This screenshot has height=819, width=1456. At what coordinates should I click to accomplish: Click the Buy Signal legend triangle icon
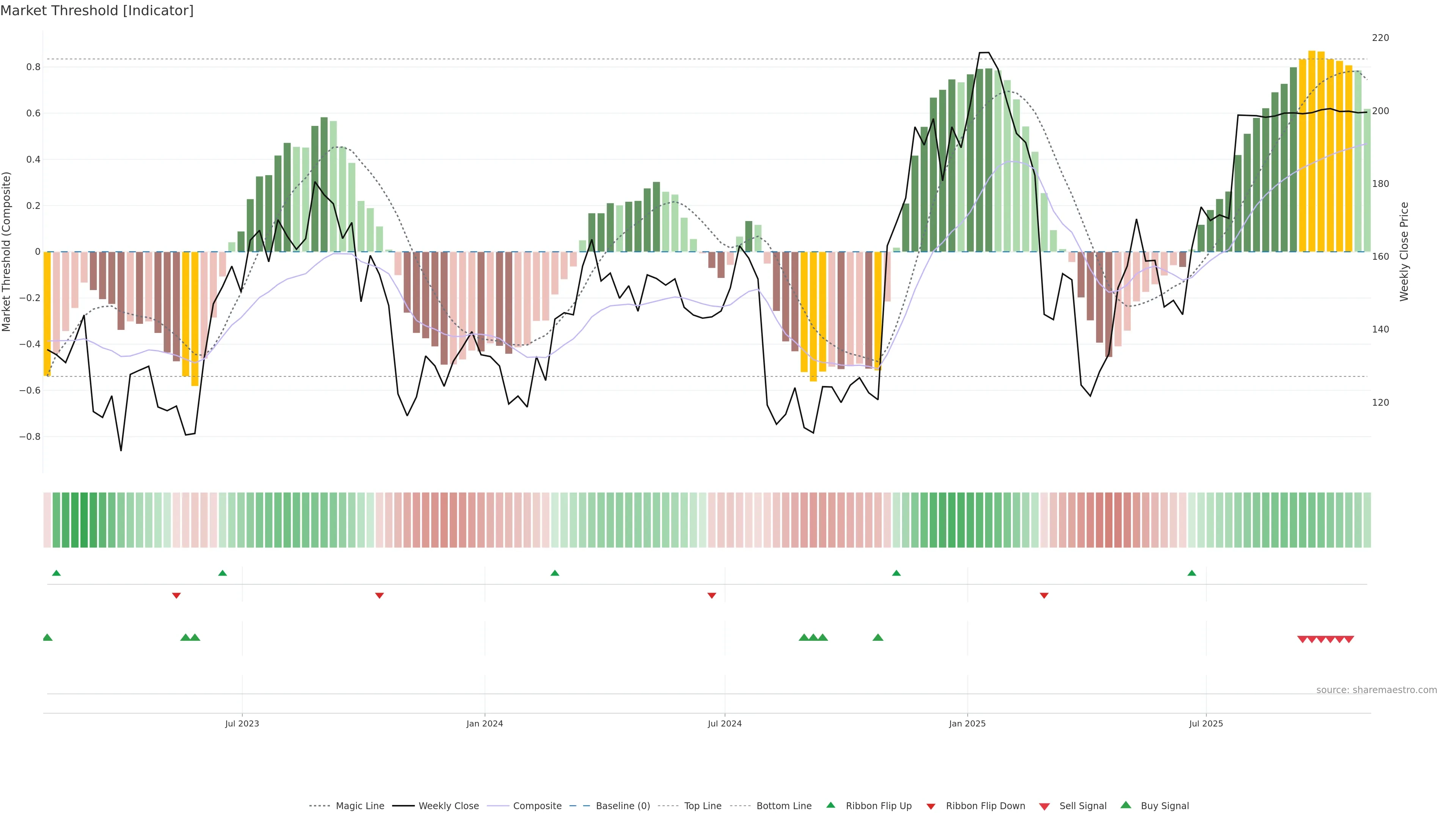[x=1125, y=805]
